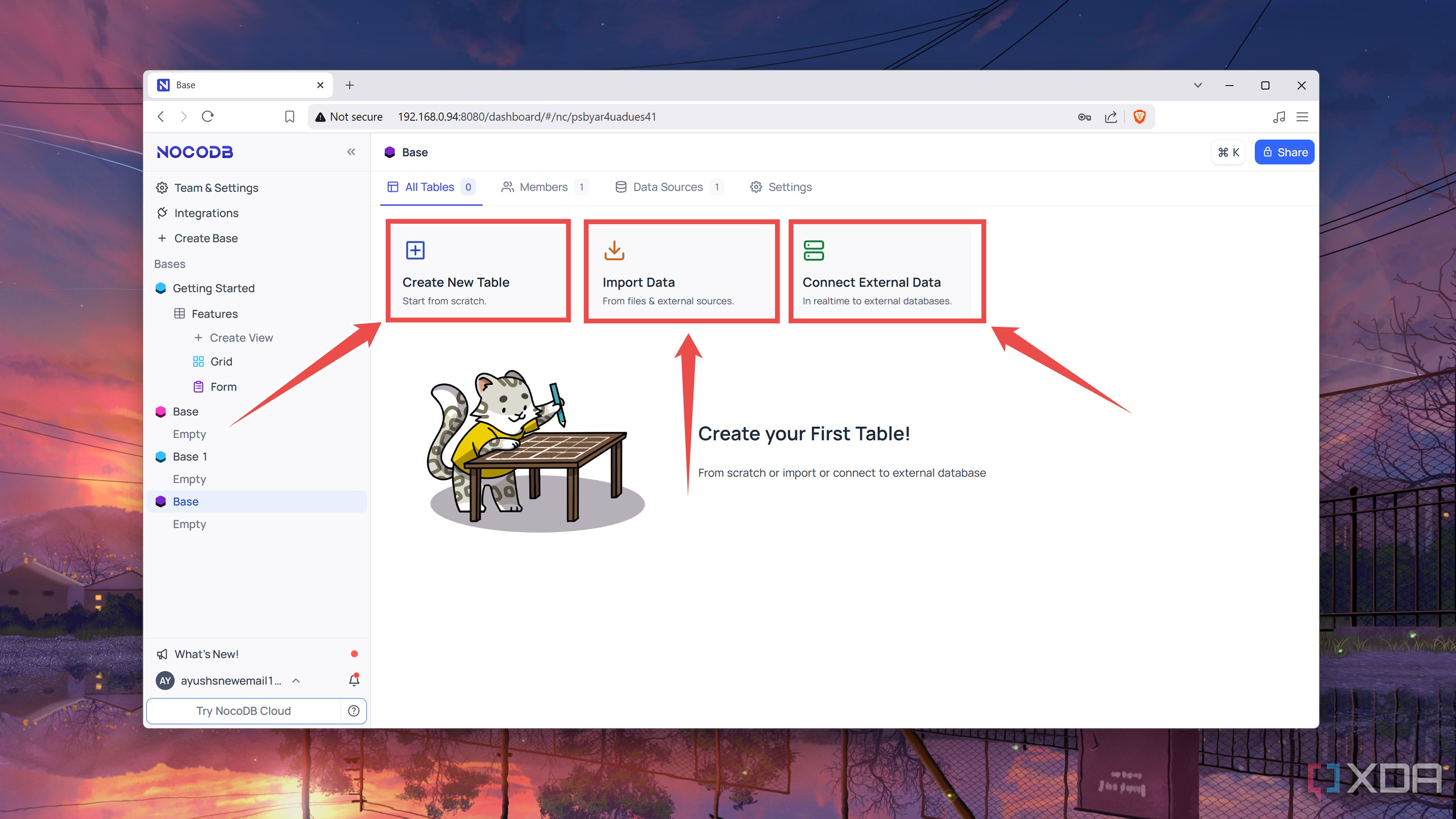This screenshot has height=819, width=1456.
Task: Click the red unread dot on What's New
Action: [x=355, y=653]
